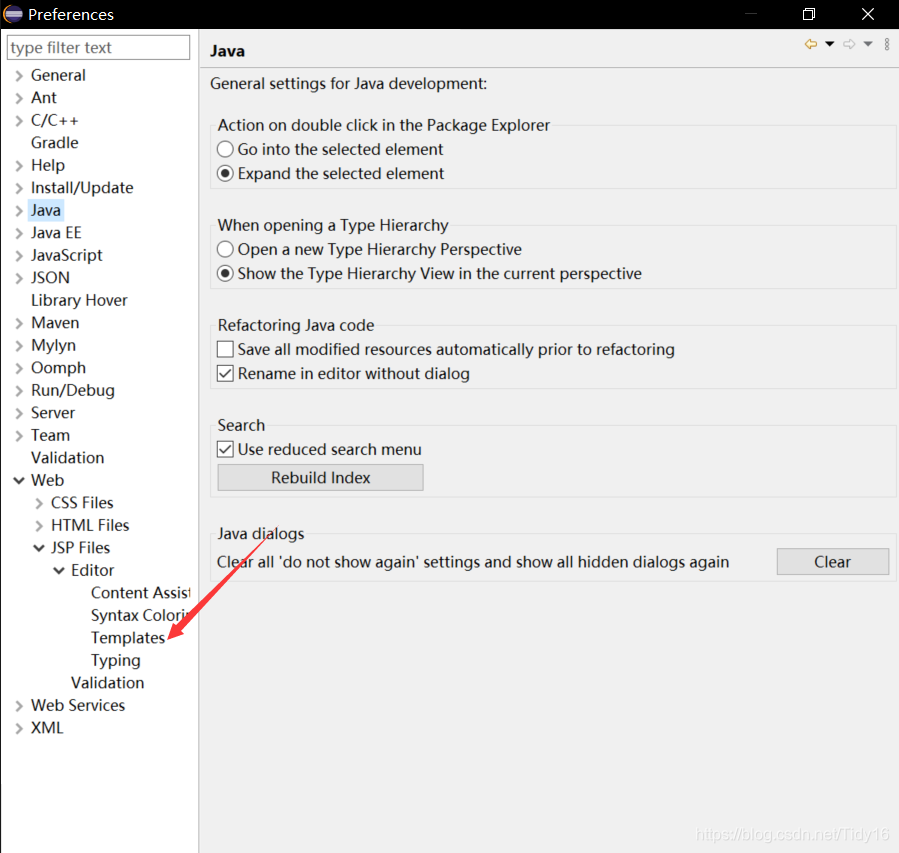899x853 pixels.
Task: Select the Server item label
Action: click(53, 413)
